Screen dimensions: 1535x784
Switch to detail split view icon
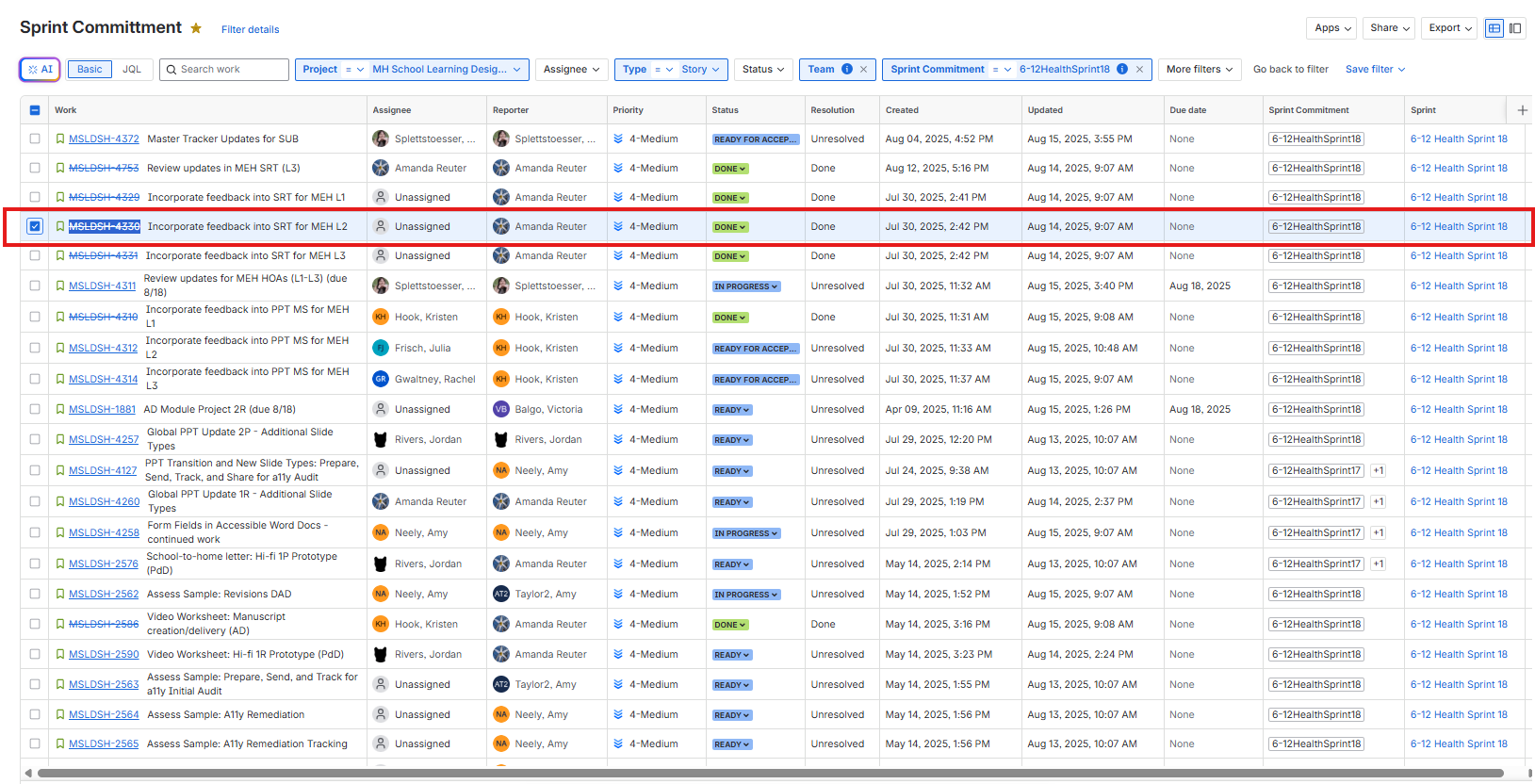pyautogui.click(x=1515, y=28)
